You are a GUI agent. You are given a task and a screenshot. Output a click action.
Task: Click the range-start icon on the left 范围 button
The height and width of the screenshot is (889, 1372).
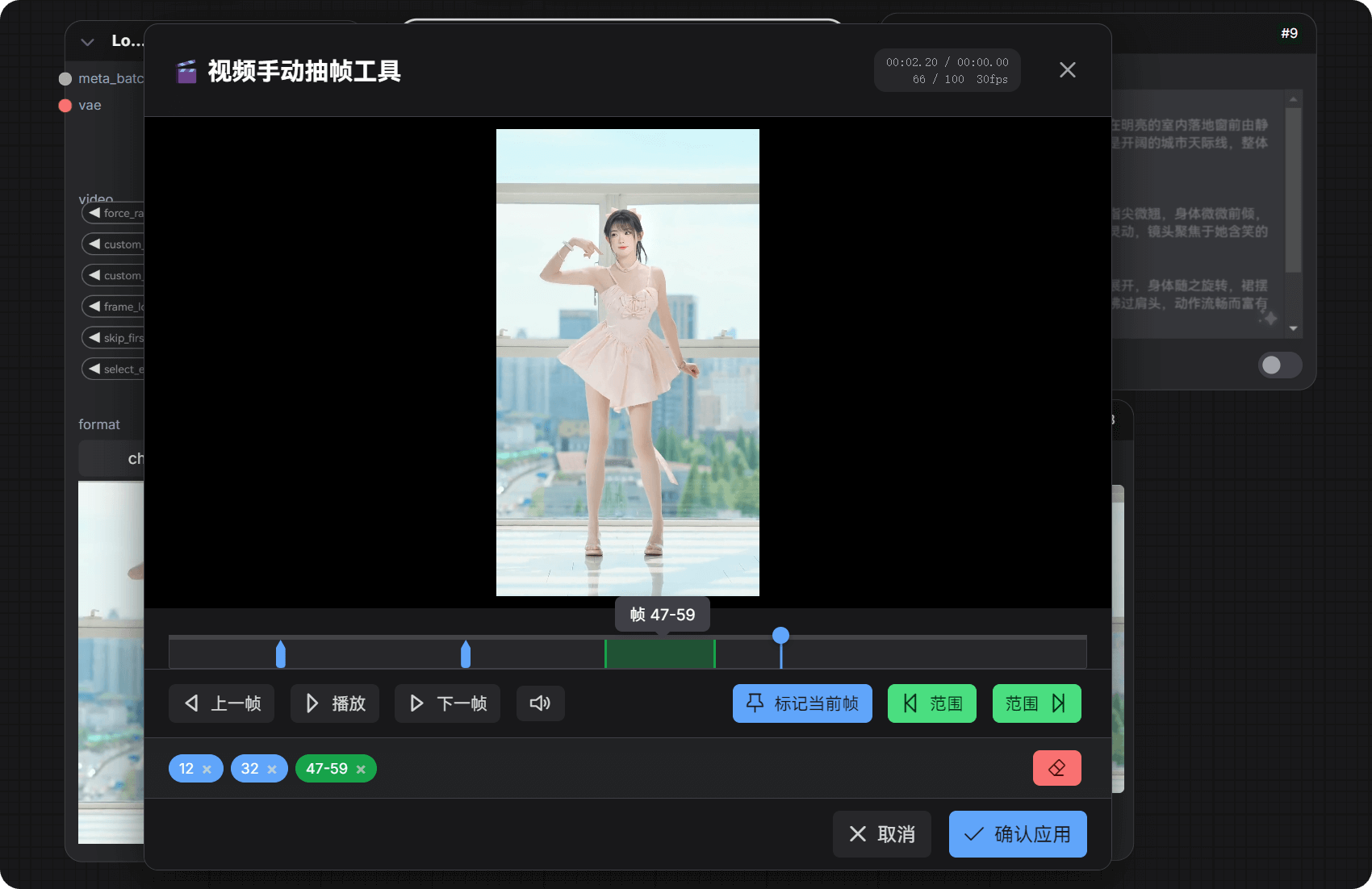click(x=911, y=703)
